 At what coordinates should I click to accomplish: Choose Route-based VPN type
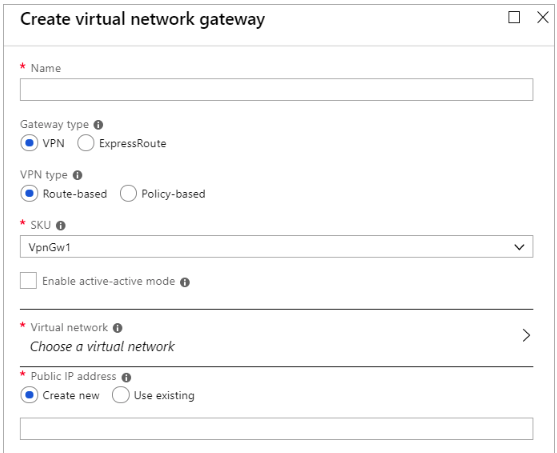tap(29, 194)
